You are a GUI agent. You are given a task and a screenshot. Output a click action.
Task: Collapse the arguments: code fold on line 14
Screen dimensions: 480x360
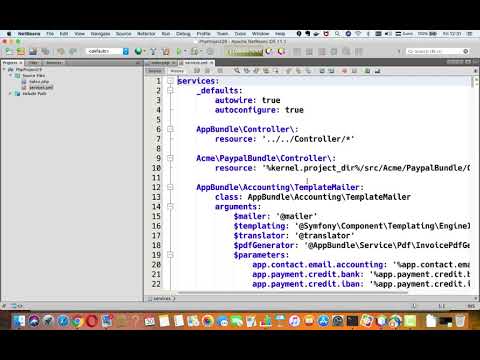170,207
